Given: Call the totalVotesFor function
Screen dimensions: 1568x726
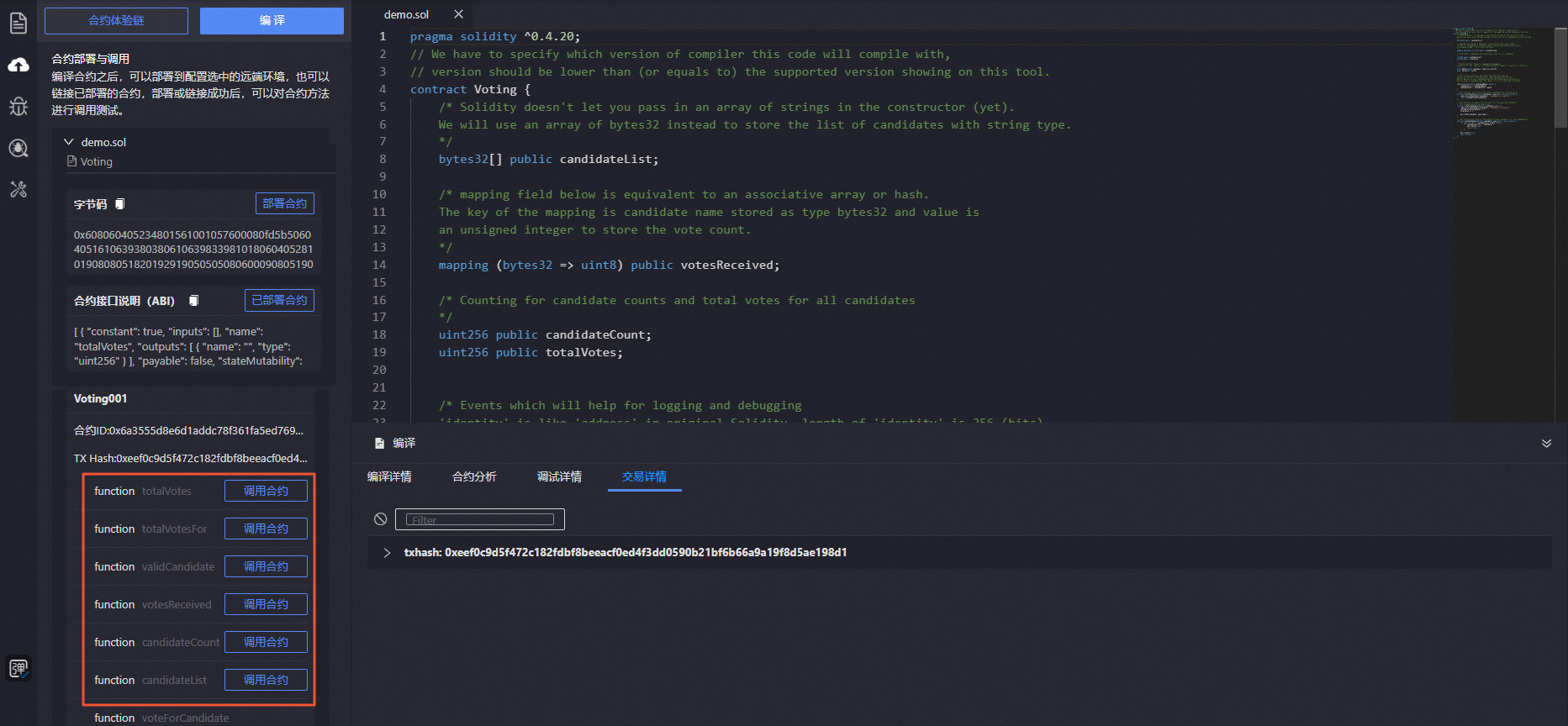Looking at the screenshot, I should pyautogui.click(x=266, y=529).
